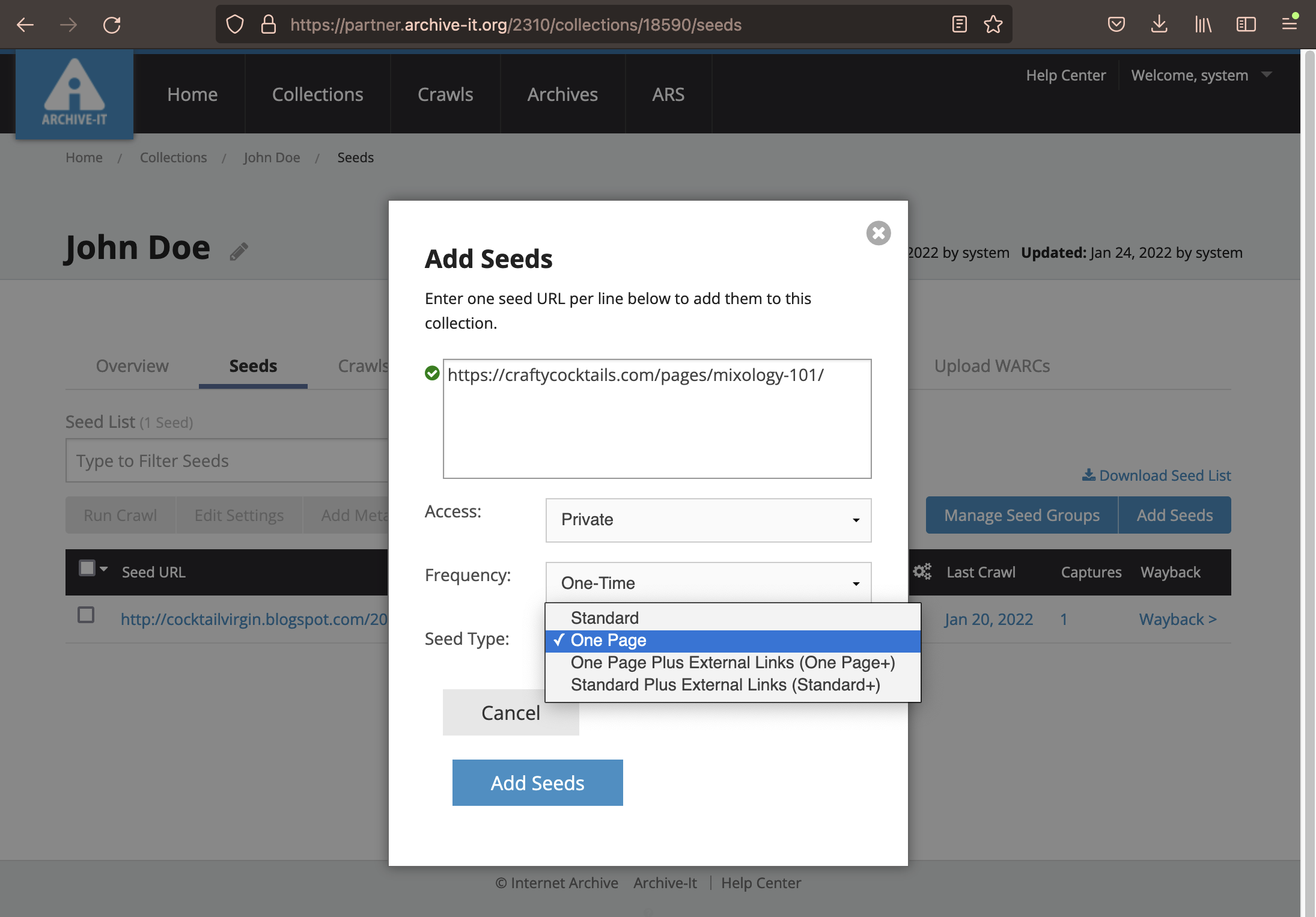The height and width of the screenshot is (917, 1316).
Task: Open the Access dropdown set to Private
Action: [708, 520]
